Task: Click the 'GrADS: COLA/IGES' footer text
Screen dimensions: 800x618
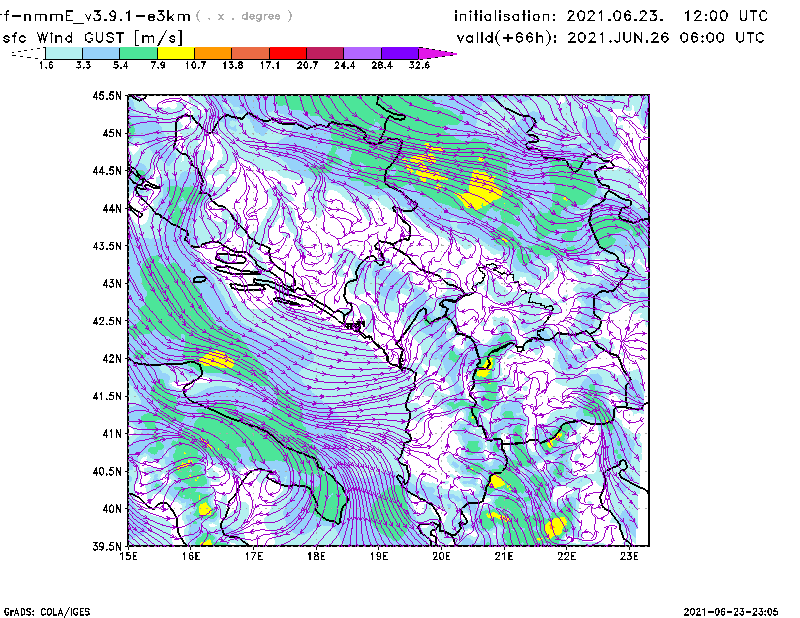Action: tap(47, 612)
